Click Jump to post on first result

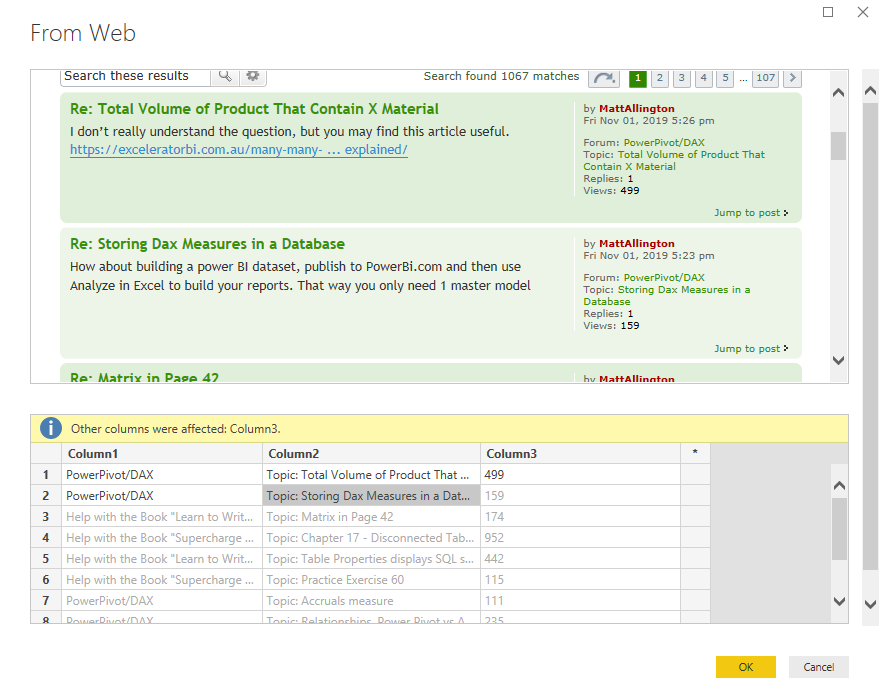751,213
